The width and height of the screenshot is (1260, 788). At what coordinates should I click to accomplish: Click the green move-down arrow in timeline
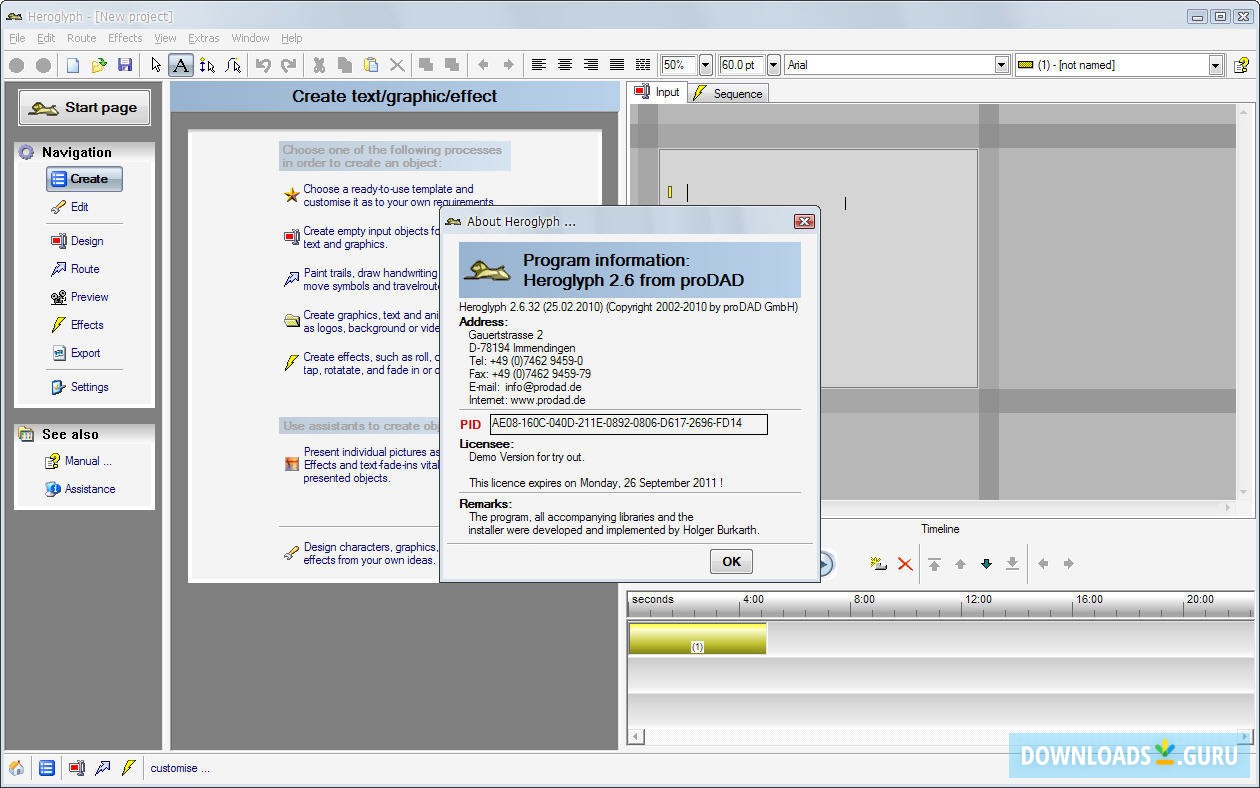point(986,564)
